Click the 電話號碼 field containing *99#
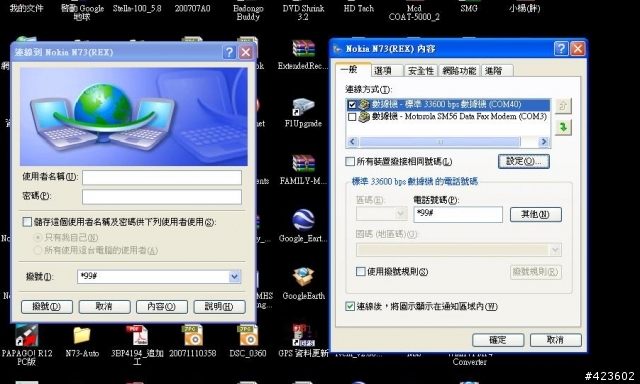 tap(458, 214)
